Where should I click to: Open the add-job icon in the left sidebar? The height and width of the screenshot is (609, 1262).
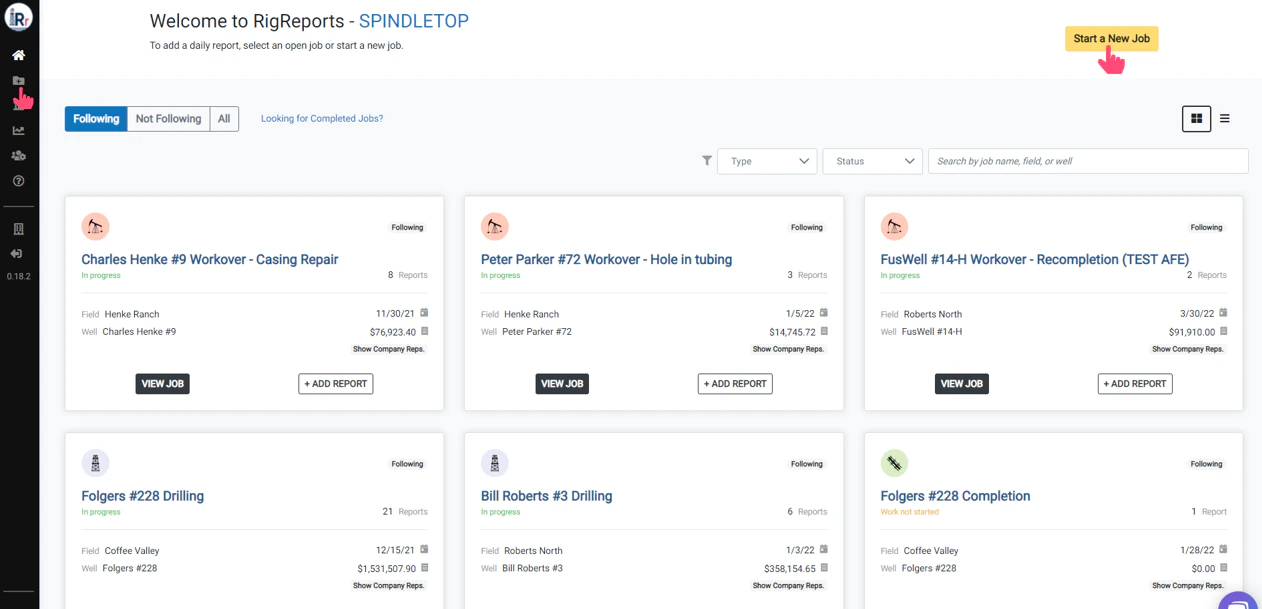(18, 82)
